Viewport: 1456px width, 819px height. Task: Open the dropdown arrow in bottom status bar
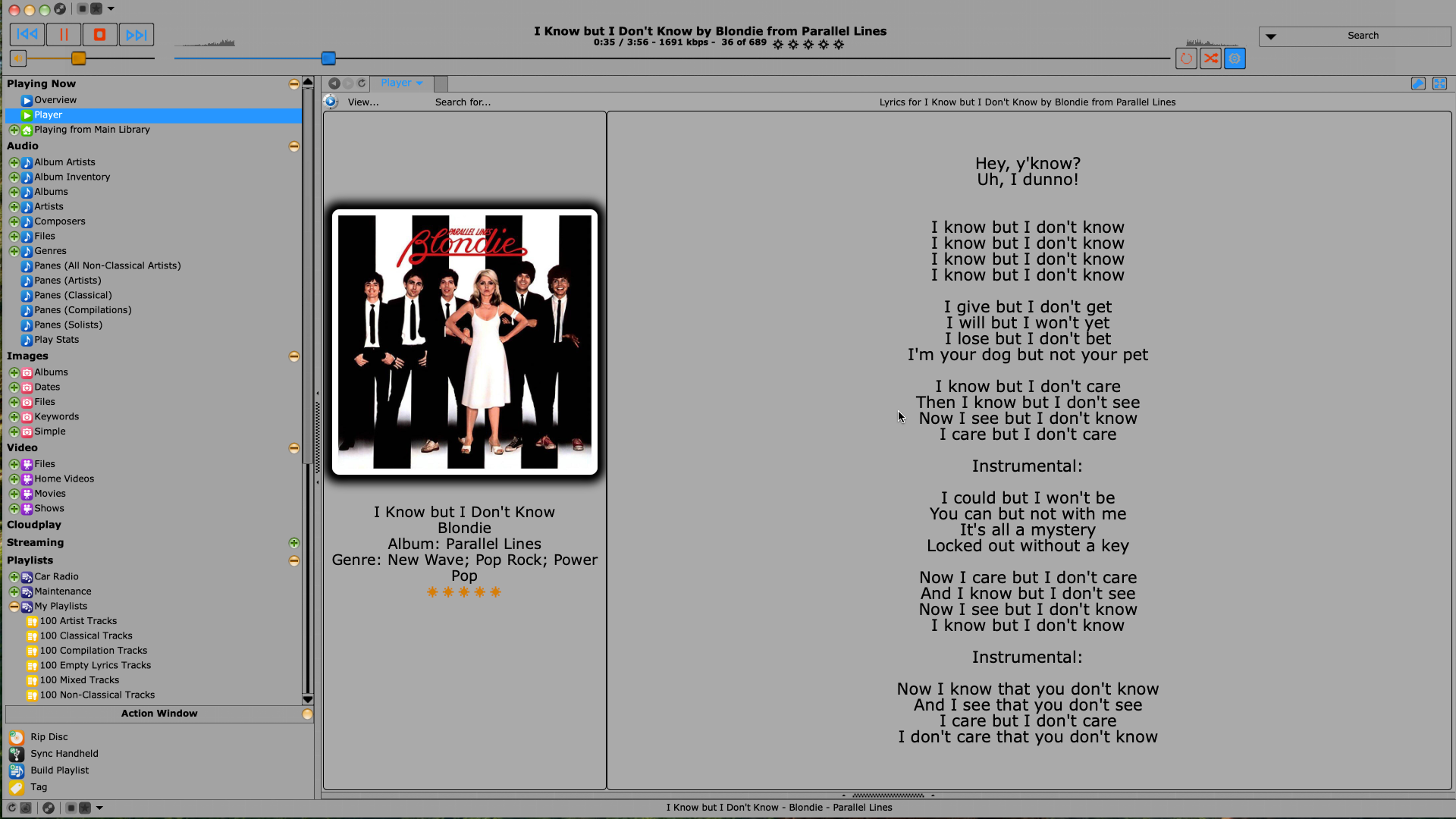click(x=99, y=808)
